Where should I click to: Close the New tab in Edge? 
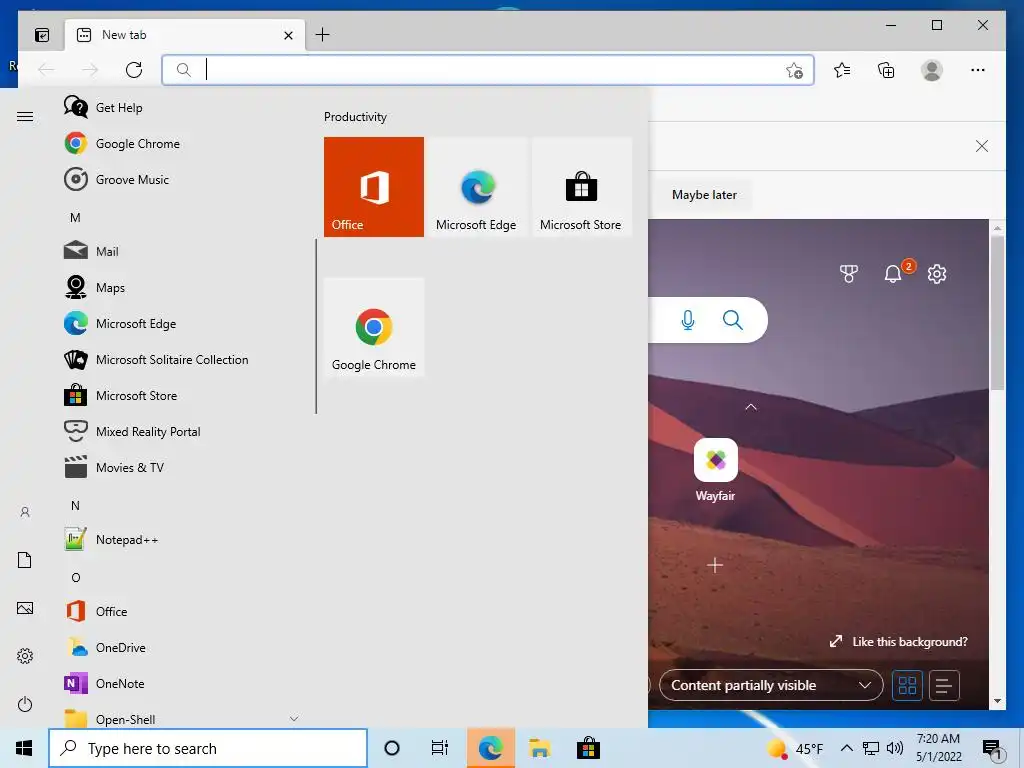288,35
